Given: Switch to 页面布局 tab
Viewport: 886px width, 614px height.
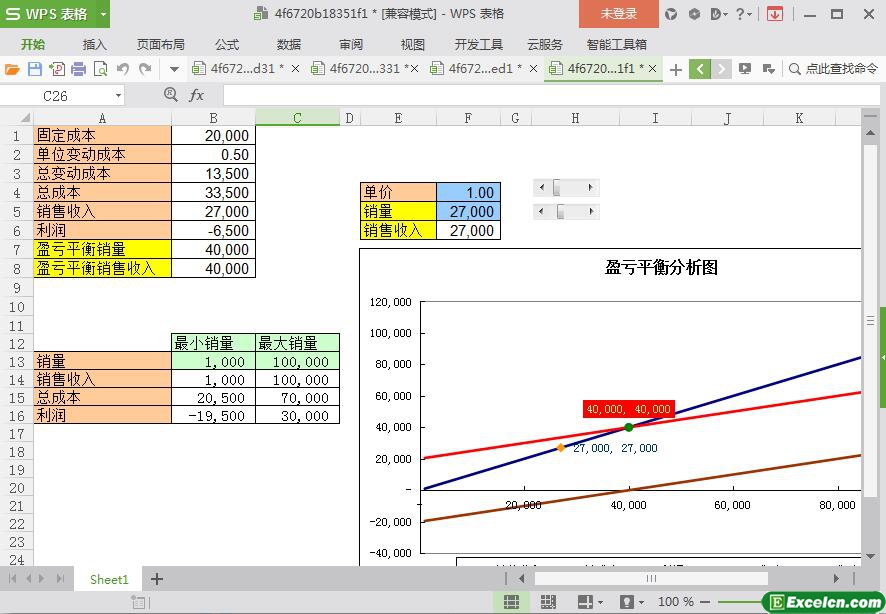Looking at the screenshot, I should click(160, 45).
